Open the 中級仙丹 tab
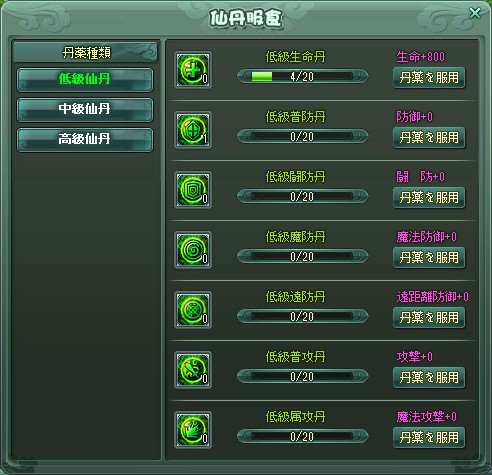 pyautogui.click(x=85, y=110)
